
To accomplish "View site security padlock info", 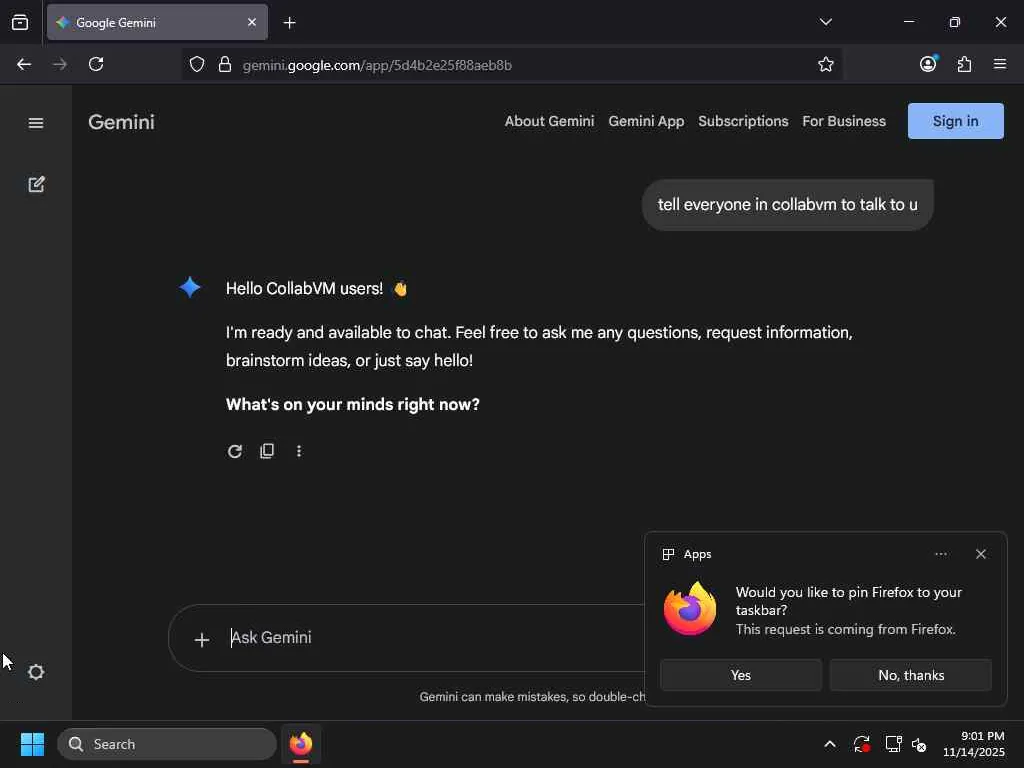I will [x=225, y=64].
